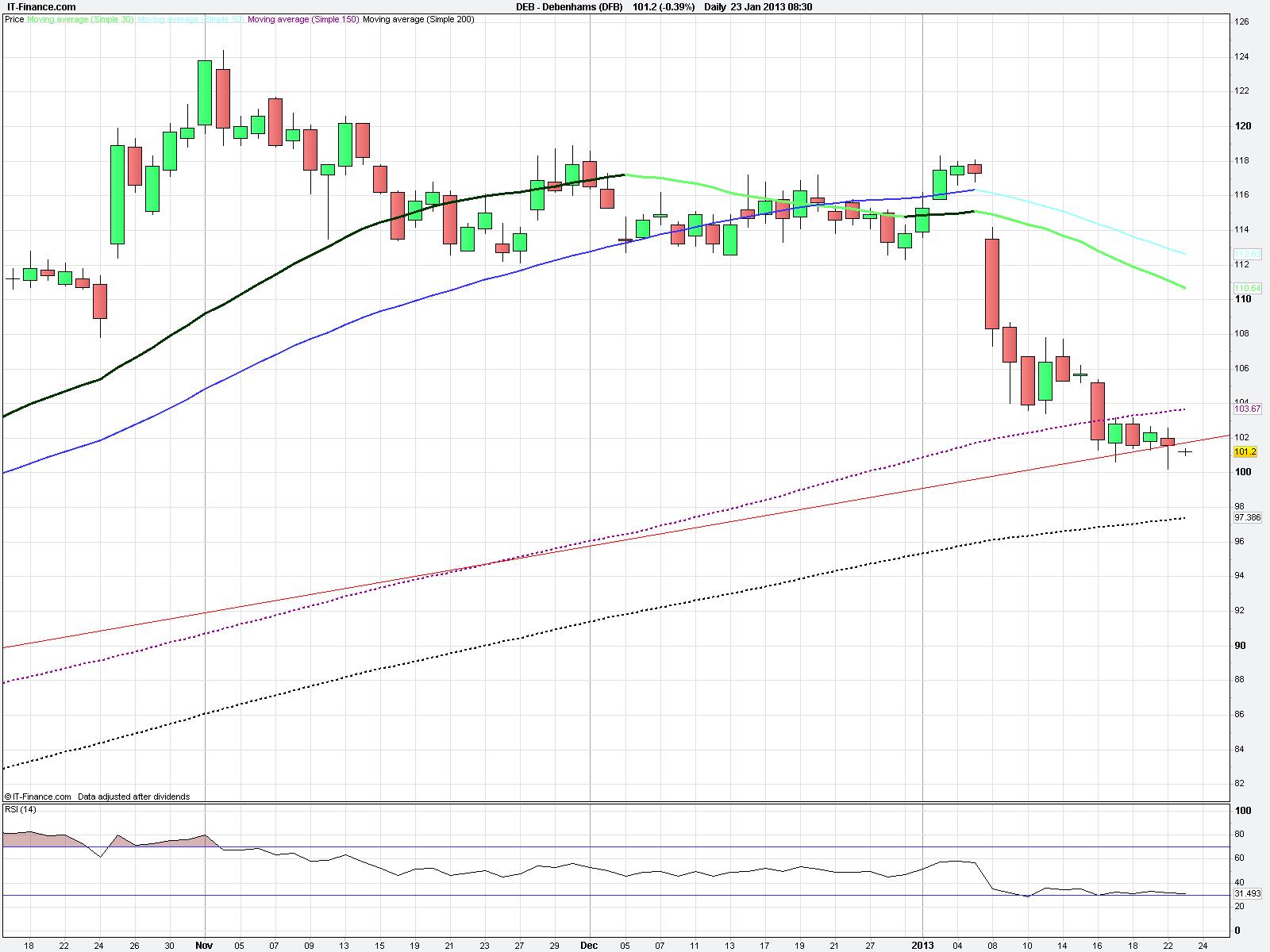The width and height of the screenshot is (1270, 952).
Task: Click the 112.63 cyan price tag
Action: (x=1247, y=254)
